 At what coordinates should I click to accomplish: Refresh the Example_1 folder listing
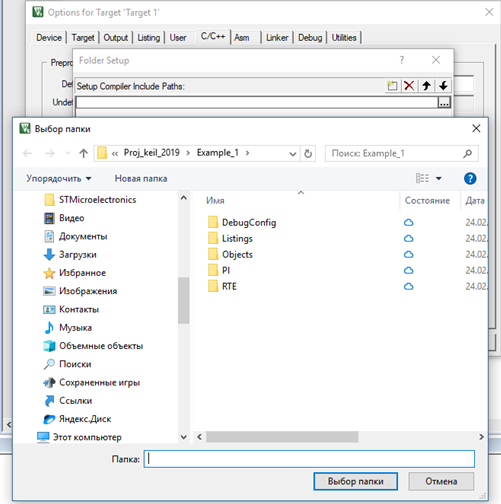[x=308, y=154]
